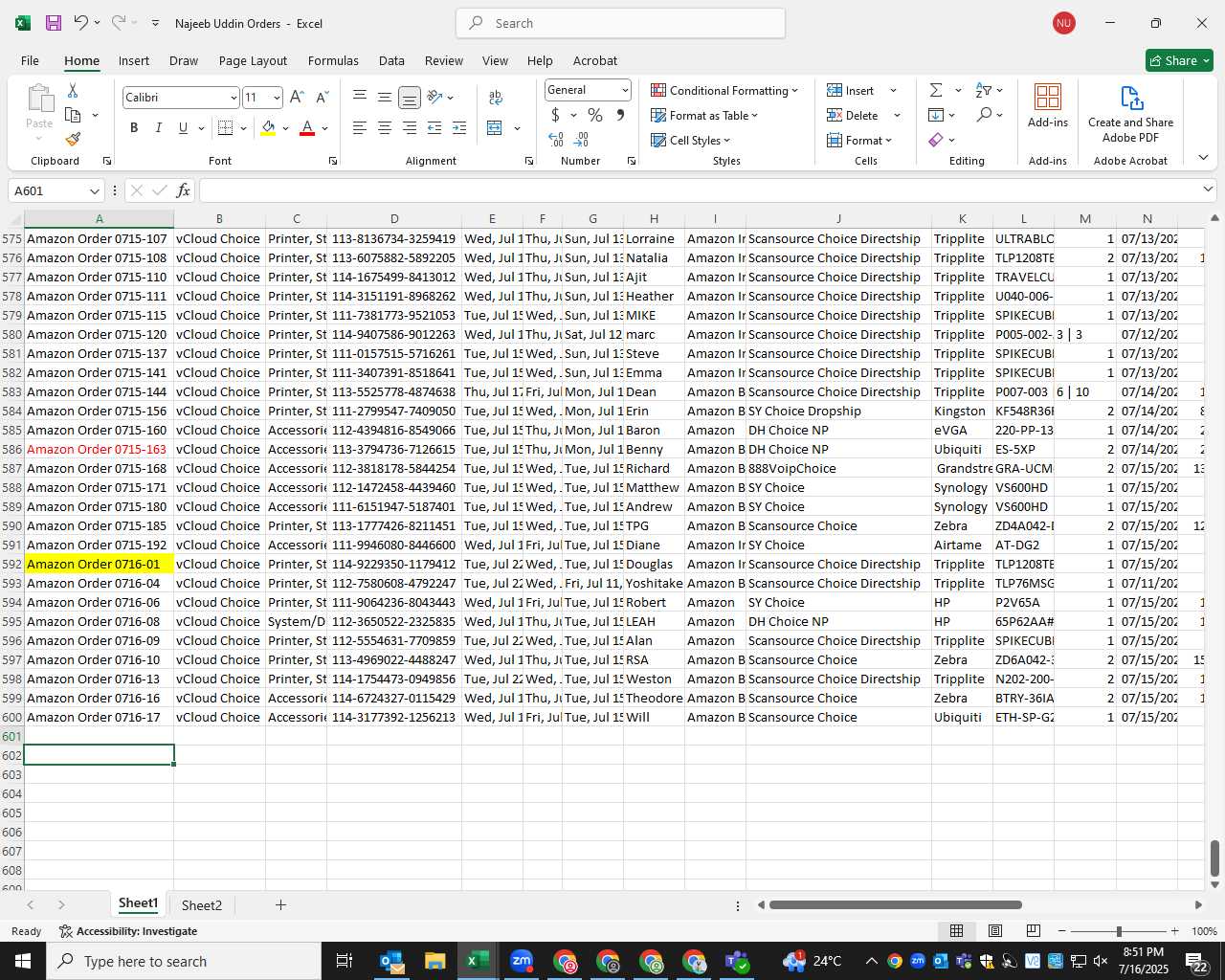Toggle Top Align

pos(360,97)
